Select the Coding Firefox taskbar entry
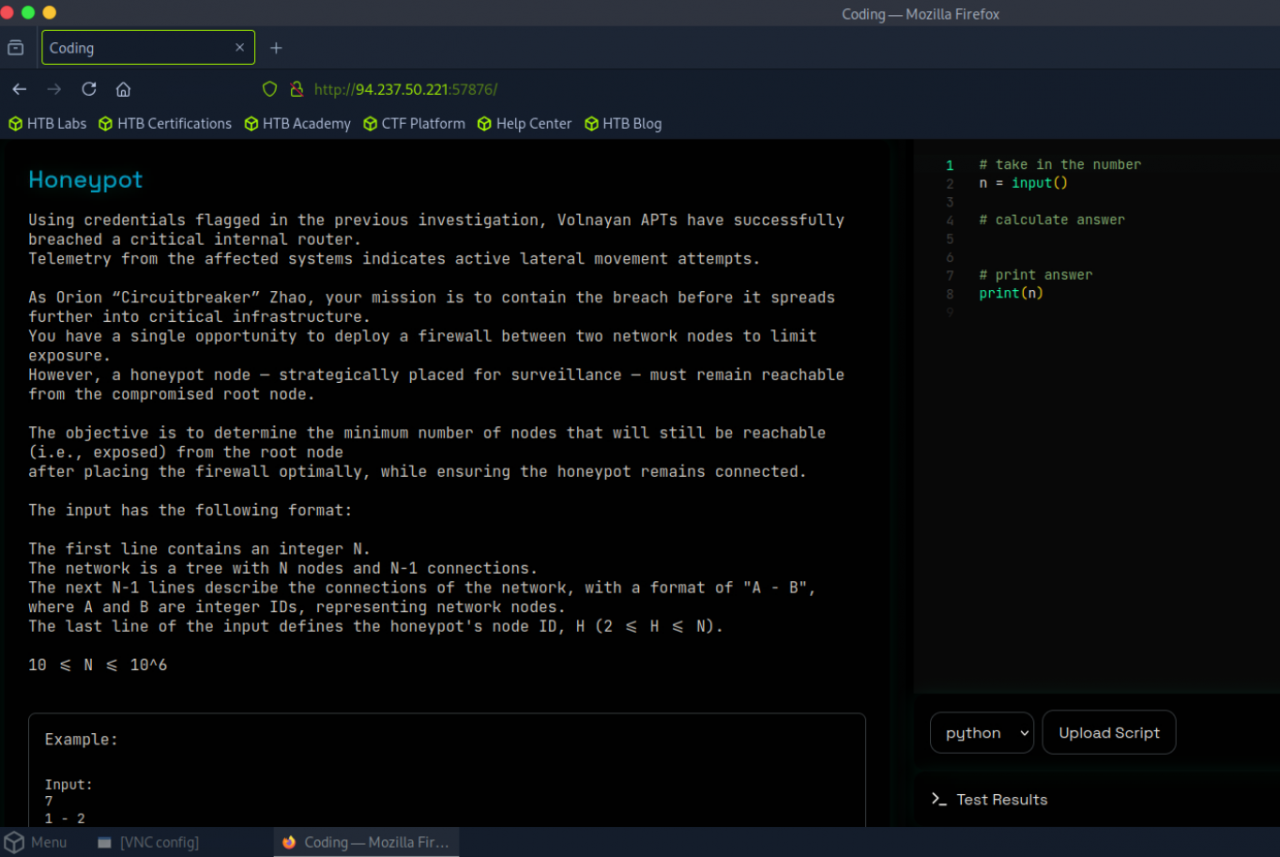 click(x=366, y=842)
